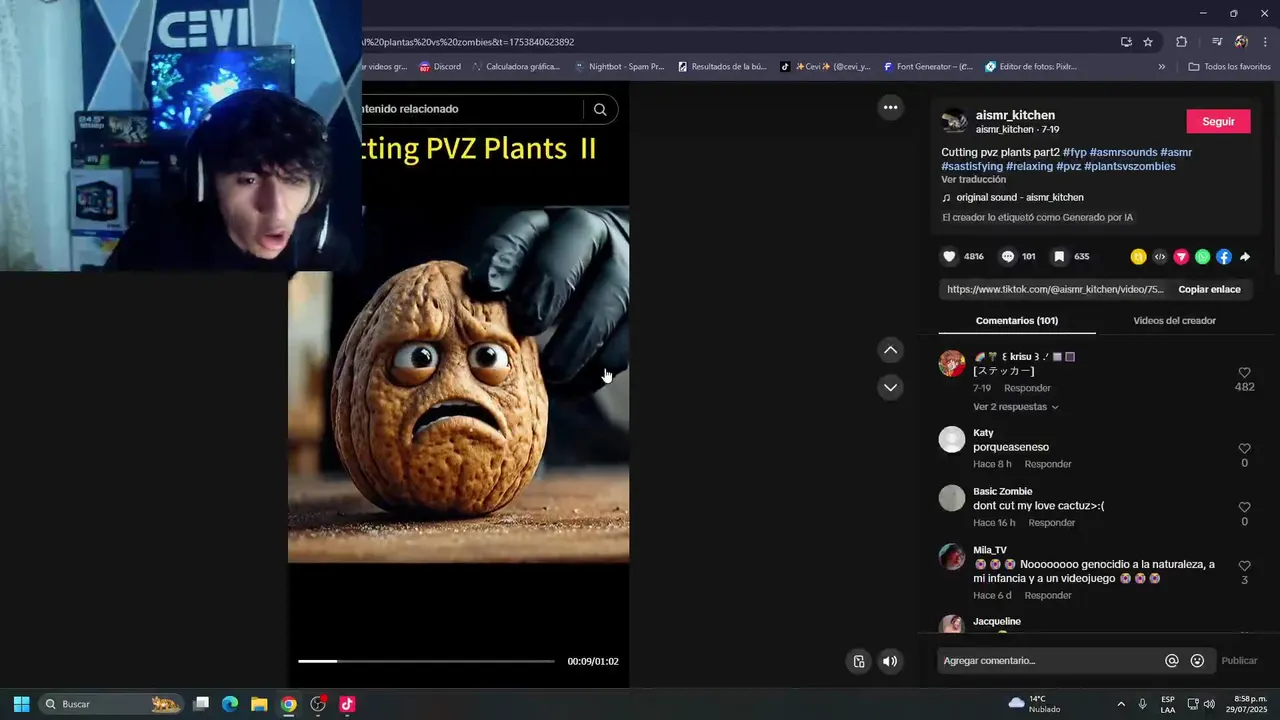Open Chrome media controls icon
Image resolution: width=1280 pixels, height=720 pixels.
point(1217,42)
